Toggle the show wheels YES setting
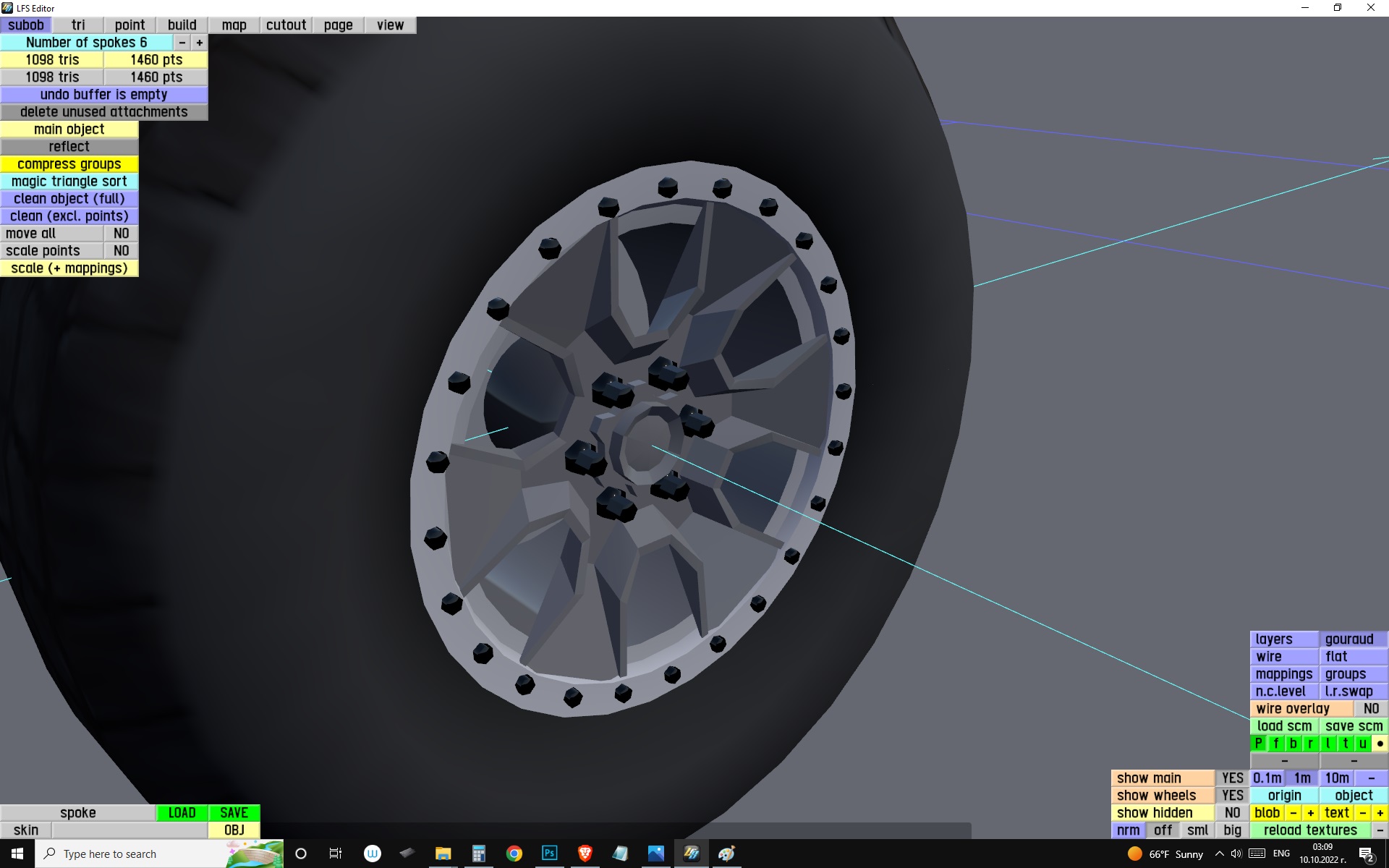The image size is (1389, 868). (x=1232, y=796)
